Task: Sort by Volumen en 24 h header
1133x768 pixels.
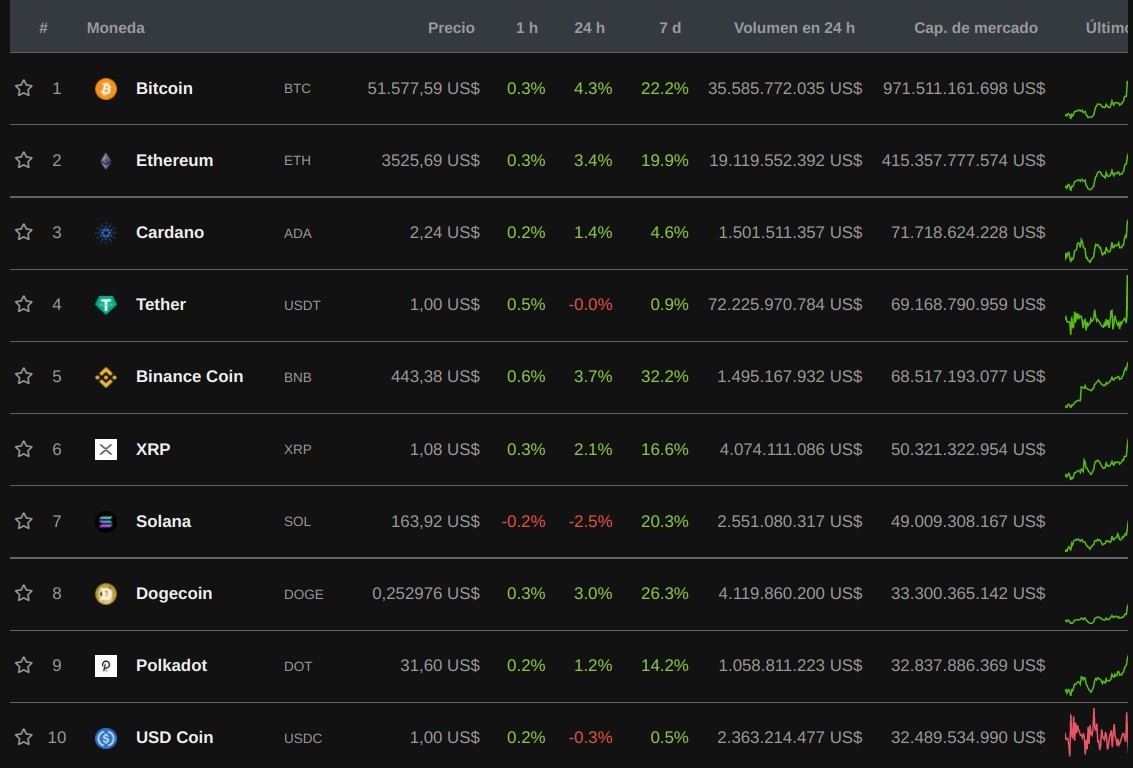Action: (x=794, y=27)
